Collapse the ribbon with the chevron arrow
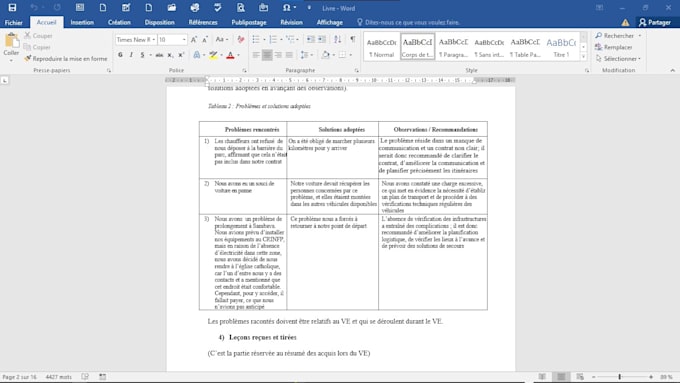Image resolution: width=680 pixels, height=383 pixels. [672, 70]
